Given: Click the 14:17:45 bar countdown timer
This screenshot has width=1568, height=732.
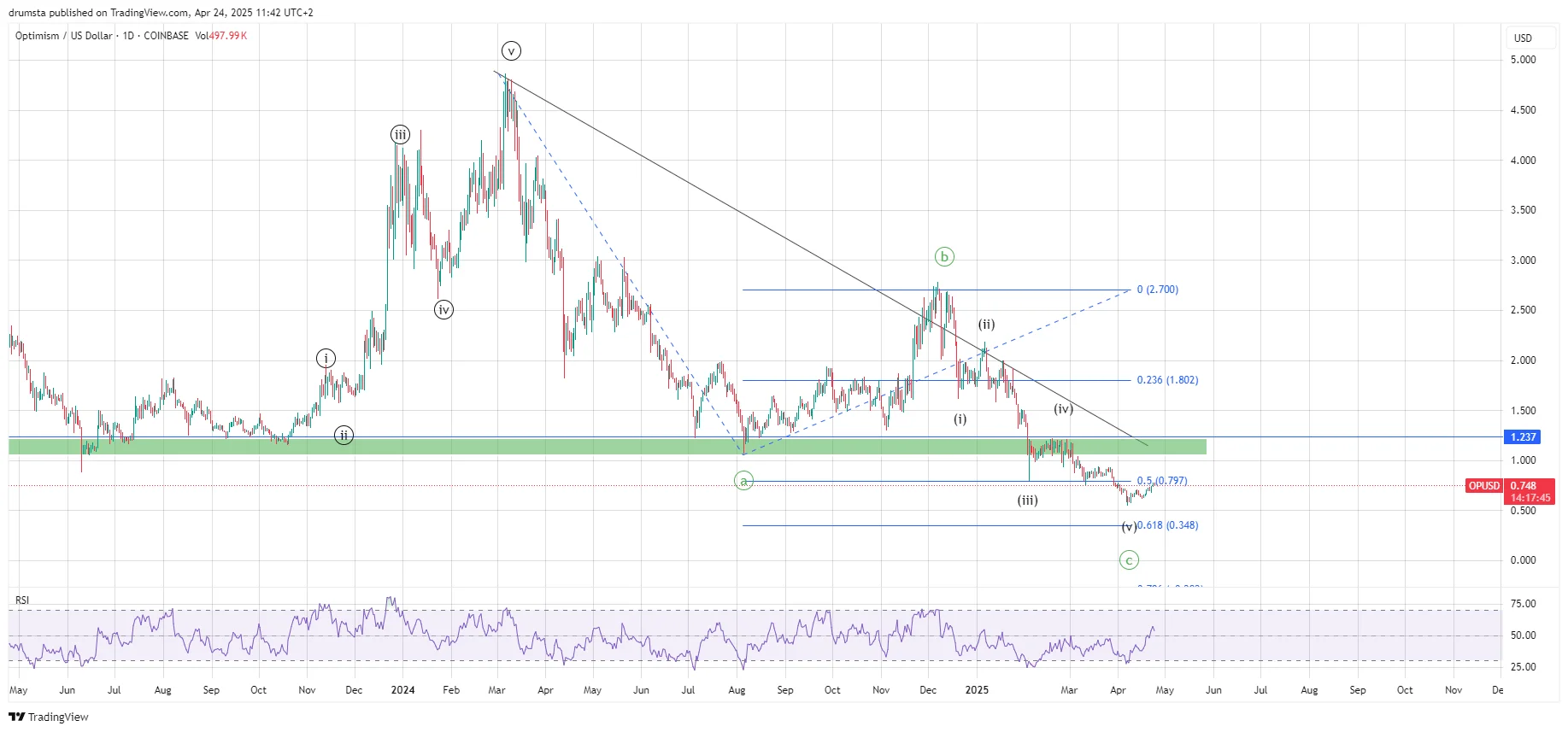Looking at the screenshot, I should pos(1530,498).
